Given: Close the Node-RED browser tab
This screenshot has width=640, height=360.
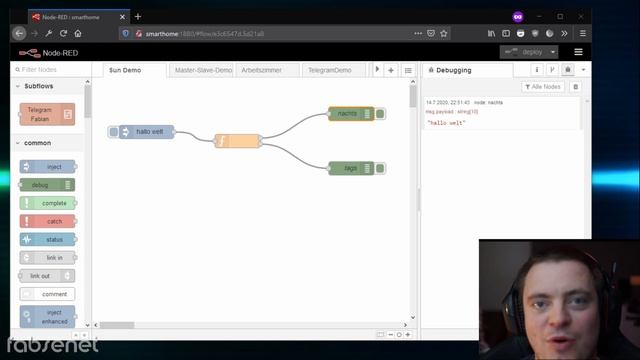Looking at the screenshot, I should coord(122,17).
